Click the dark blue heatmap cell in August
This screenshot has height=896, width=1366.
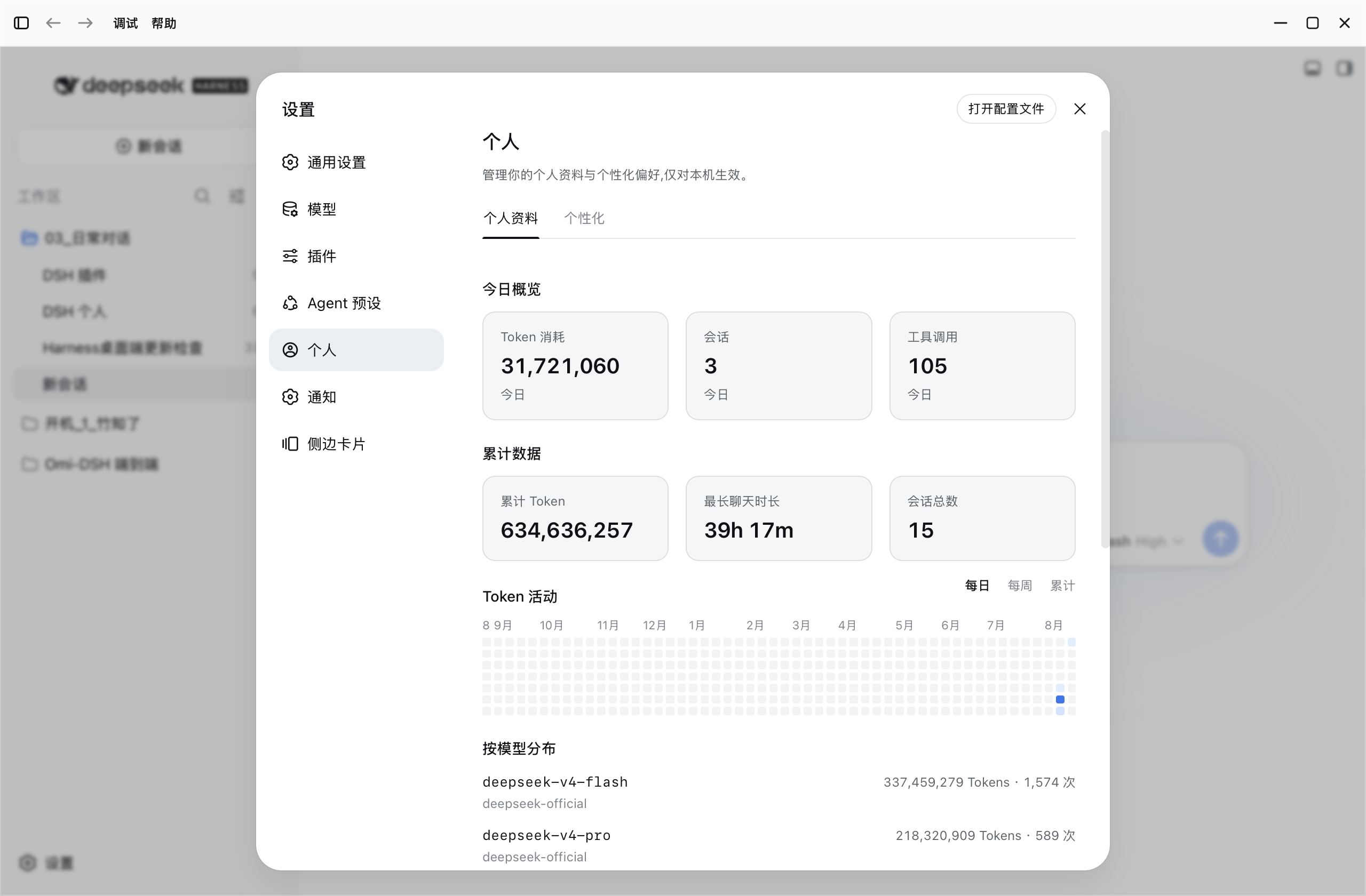point(1060,699)
